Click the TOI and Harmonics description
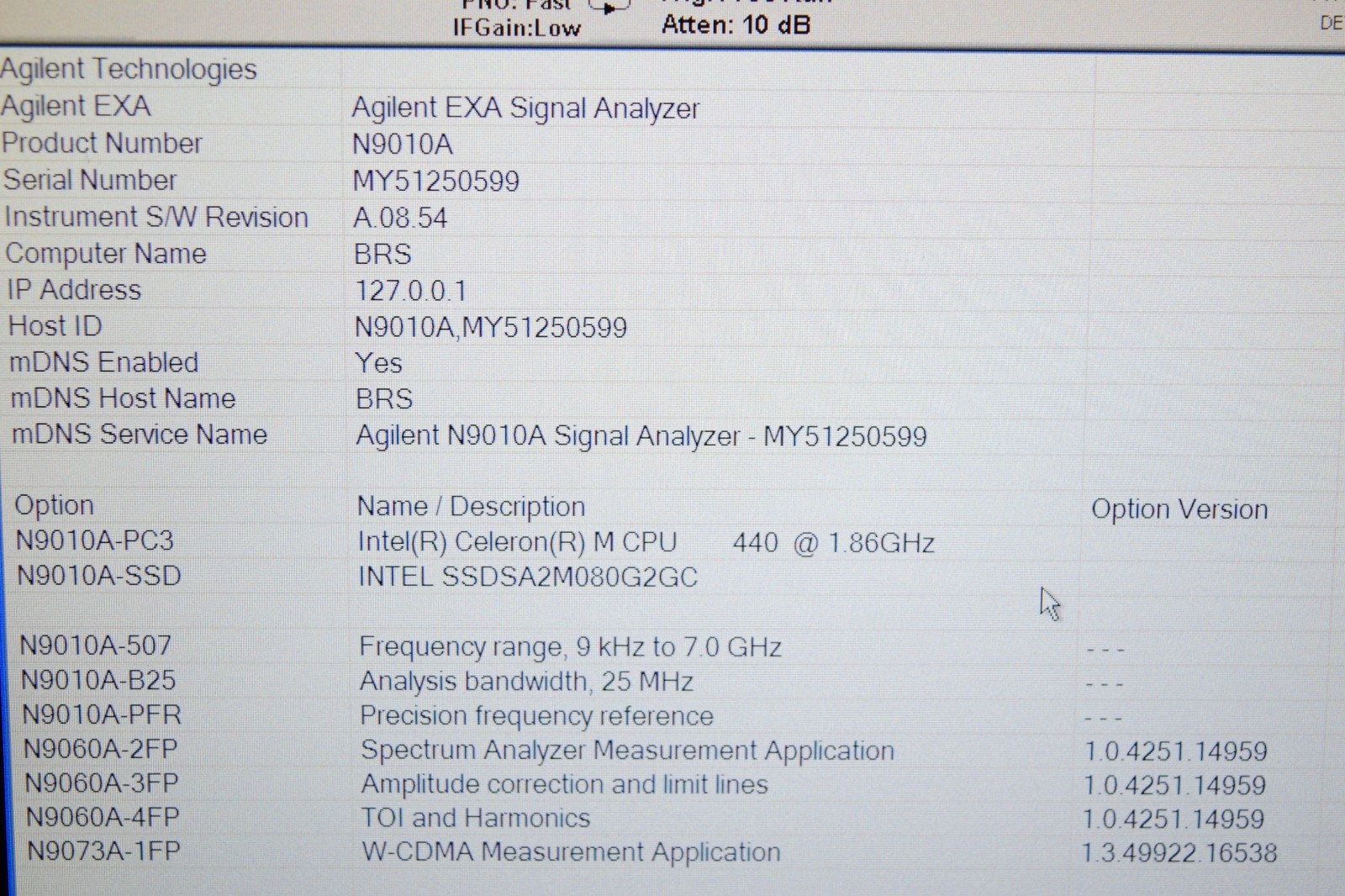Viewport: 1345px width, 896px height. 476,819
